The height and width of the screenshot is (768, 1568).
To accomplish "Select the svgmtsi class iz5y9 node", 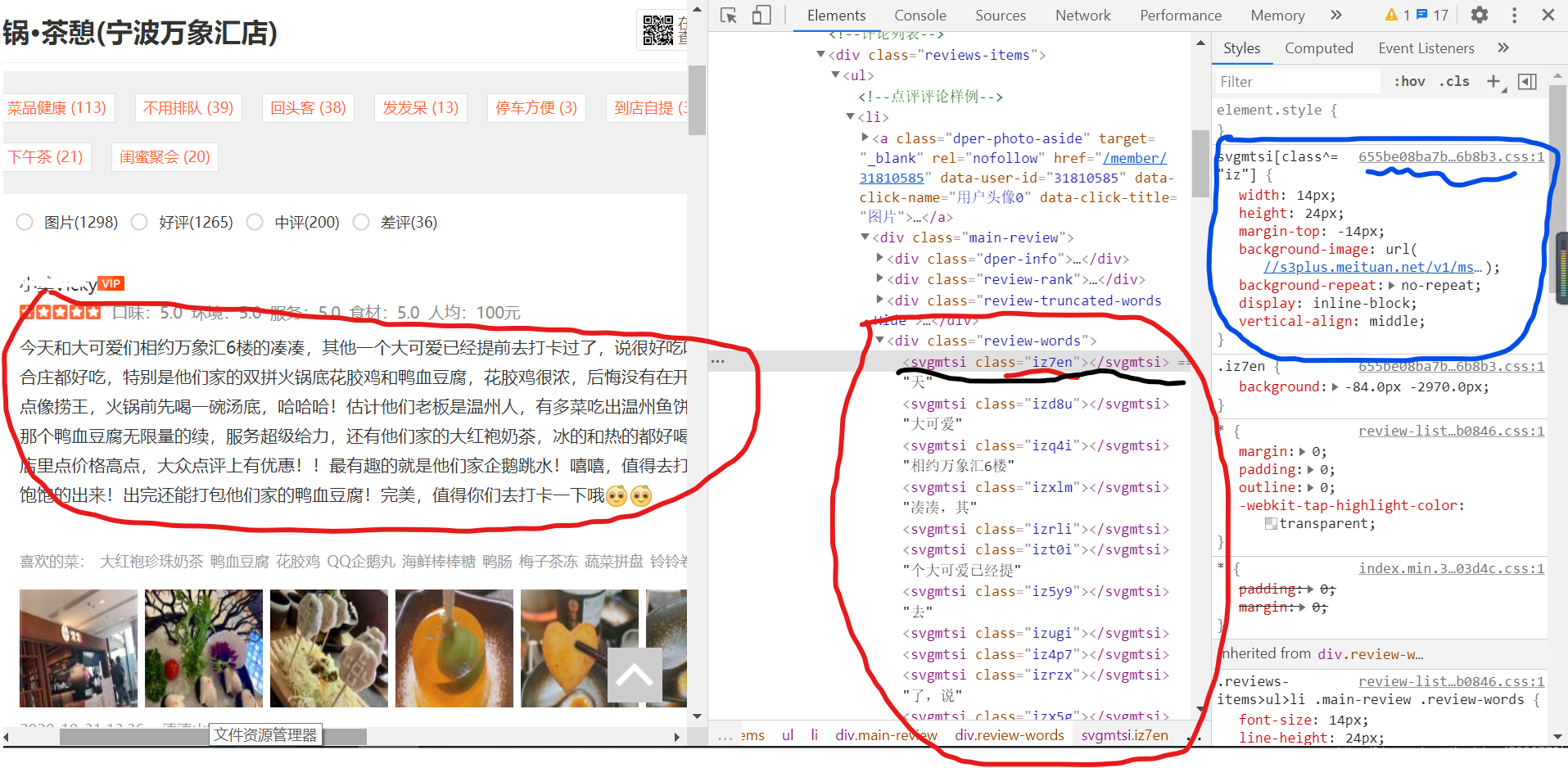I will [1035, 591].
